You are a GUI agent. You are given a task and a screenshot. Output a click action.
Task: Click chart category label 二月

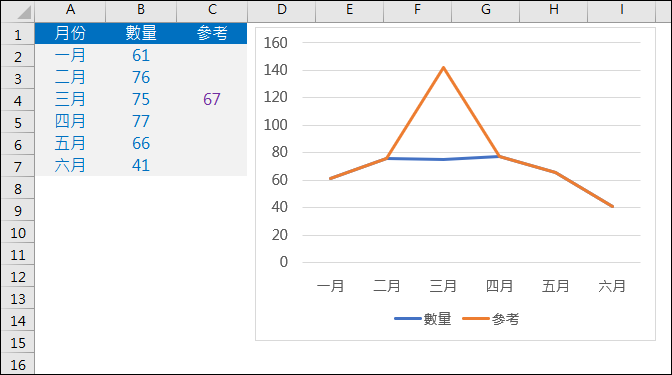pyautogui.click(x=387, y=286)
